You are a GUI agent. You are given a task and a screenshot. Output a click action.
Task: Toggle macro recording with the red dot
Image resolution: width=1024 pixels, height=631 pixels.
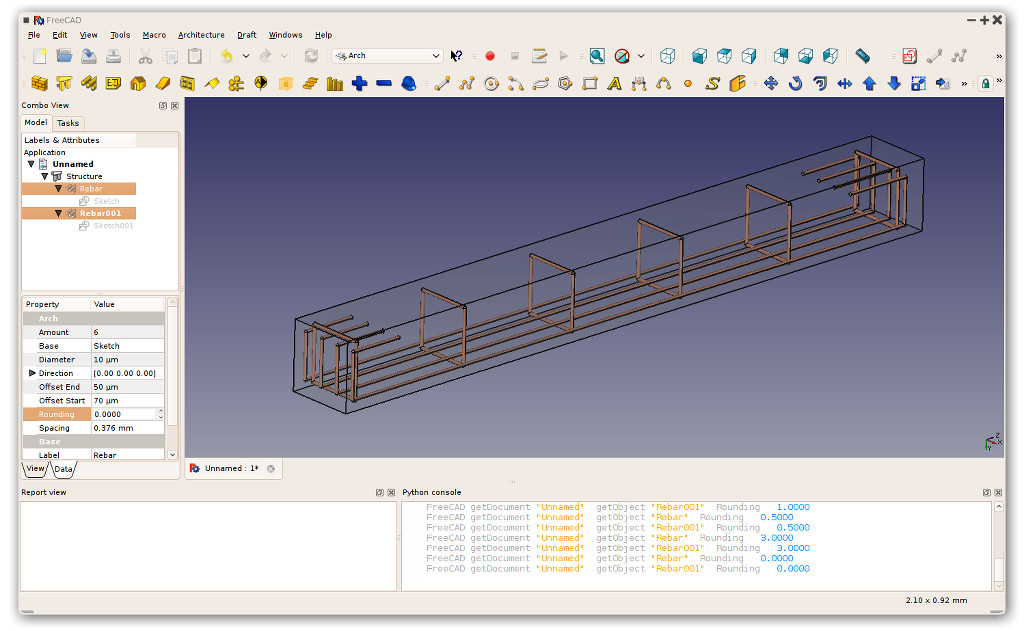point(490,56)
